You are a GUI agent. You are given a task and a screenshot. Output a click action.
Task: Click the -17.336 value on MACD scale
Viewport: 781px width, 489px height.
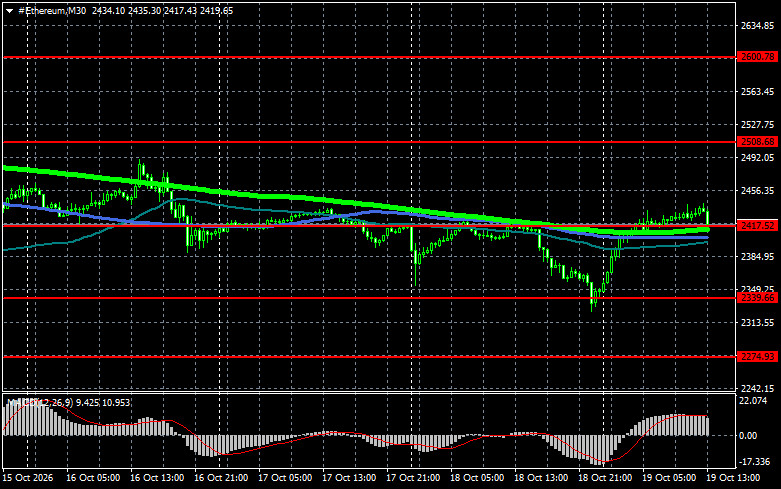(x=755, y=462)
